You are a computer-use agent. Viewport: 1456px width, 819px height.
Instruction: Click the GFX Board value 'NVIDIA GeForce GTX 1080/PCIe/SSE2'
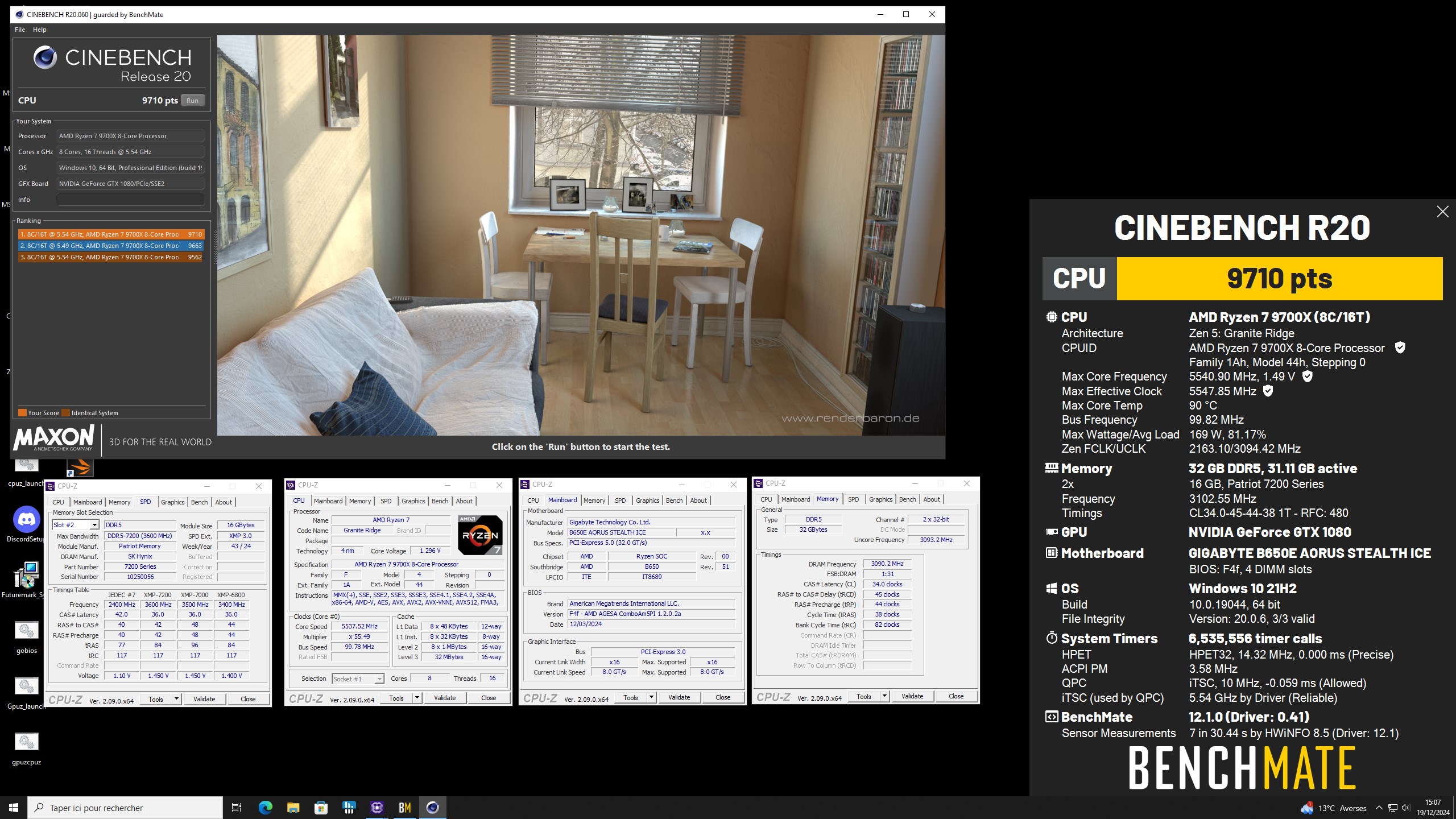130,184
